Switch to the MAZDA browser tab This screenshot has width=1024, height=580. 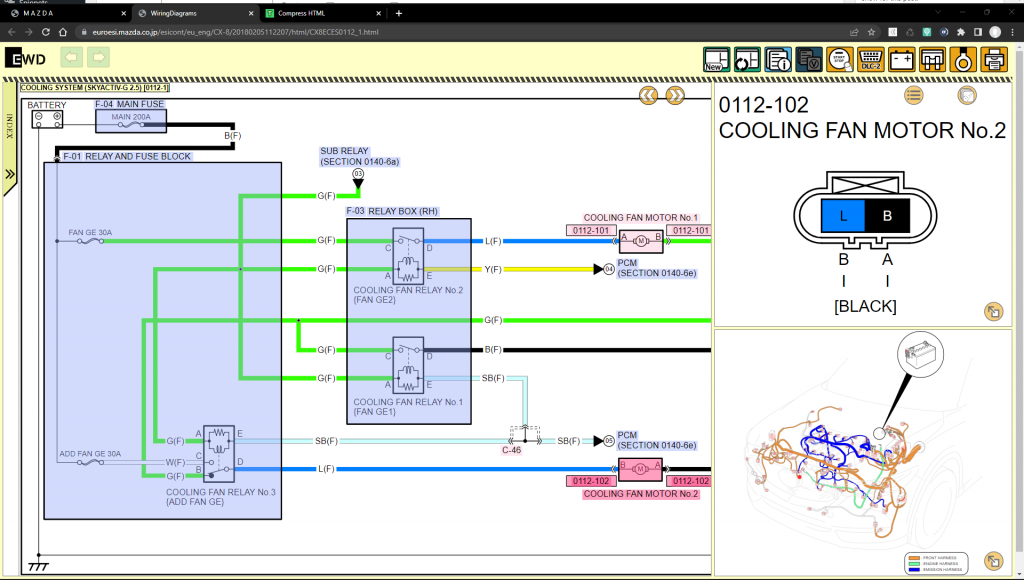pyautogui.click(x=67, y=13)
